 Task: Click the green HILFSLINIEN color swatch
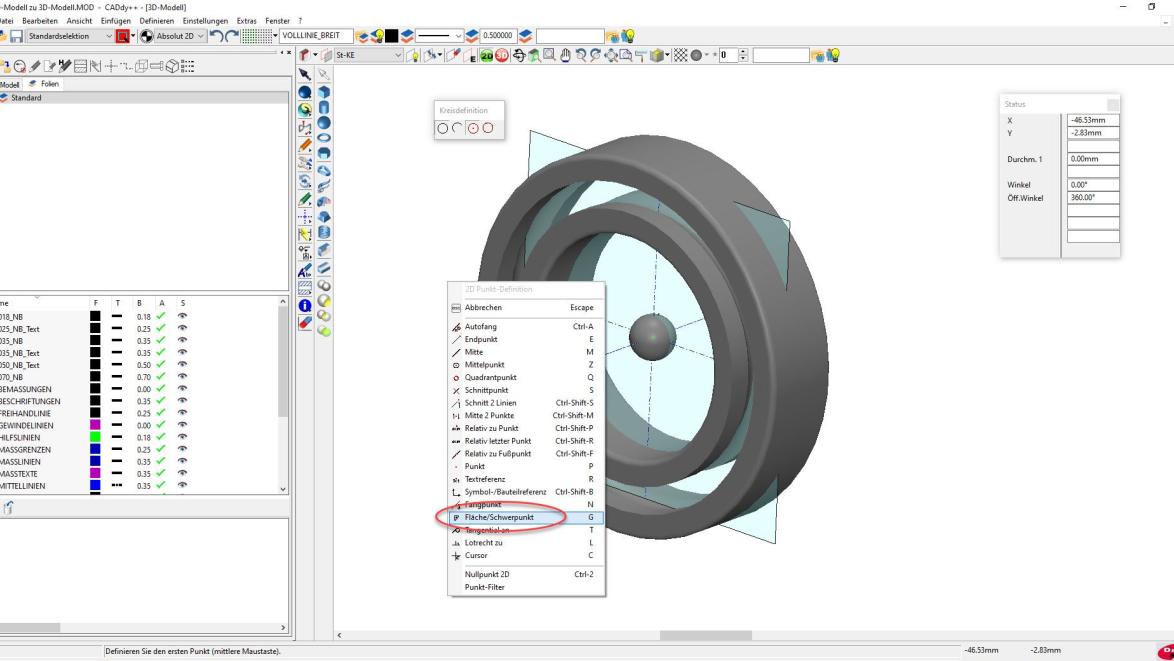tap(95, 437)
